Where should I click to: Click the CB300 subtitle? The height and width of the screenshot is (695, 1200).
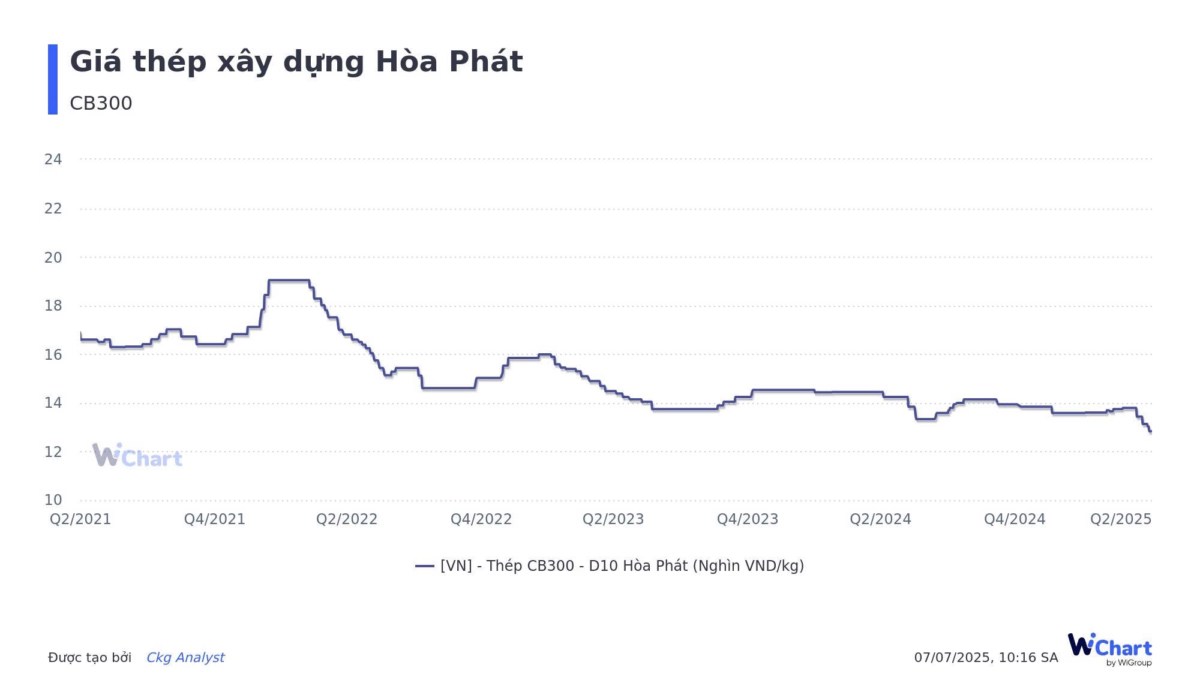[x=101, y=103]
